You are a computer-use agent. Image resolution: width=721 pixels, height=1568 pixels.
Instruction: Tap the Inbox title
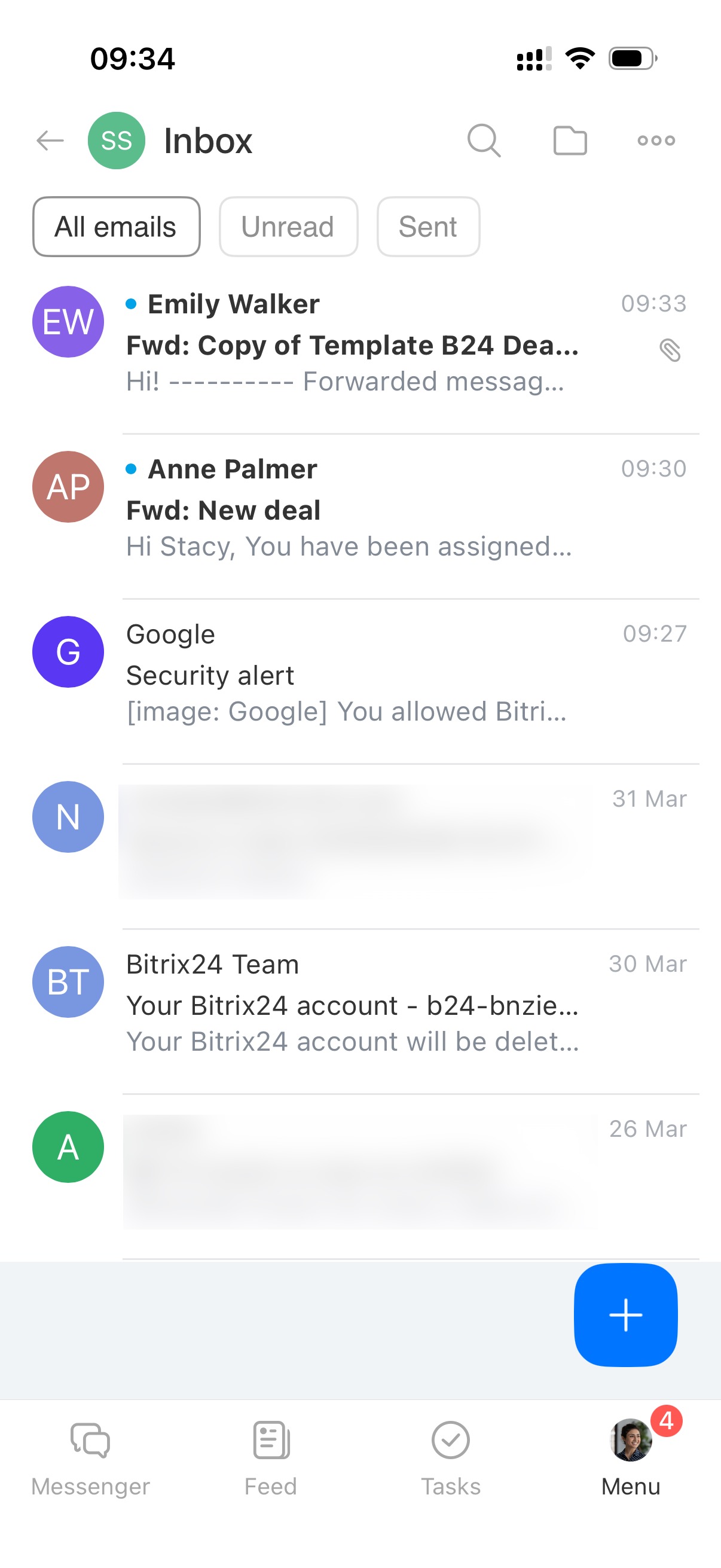click(x=208, y=141)
